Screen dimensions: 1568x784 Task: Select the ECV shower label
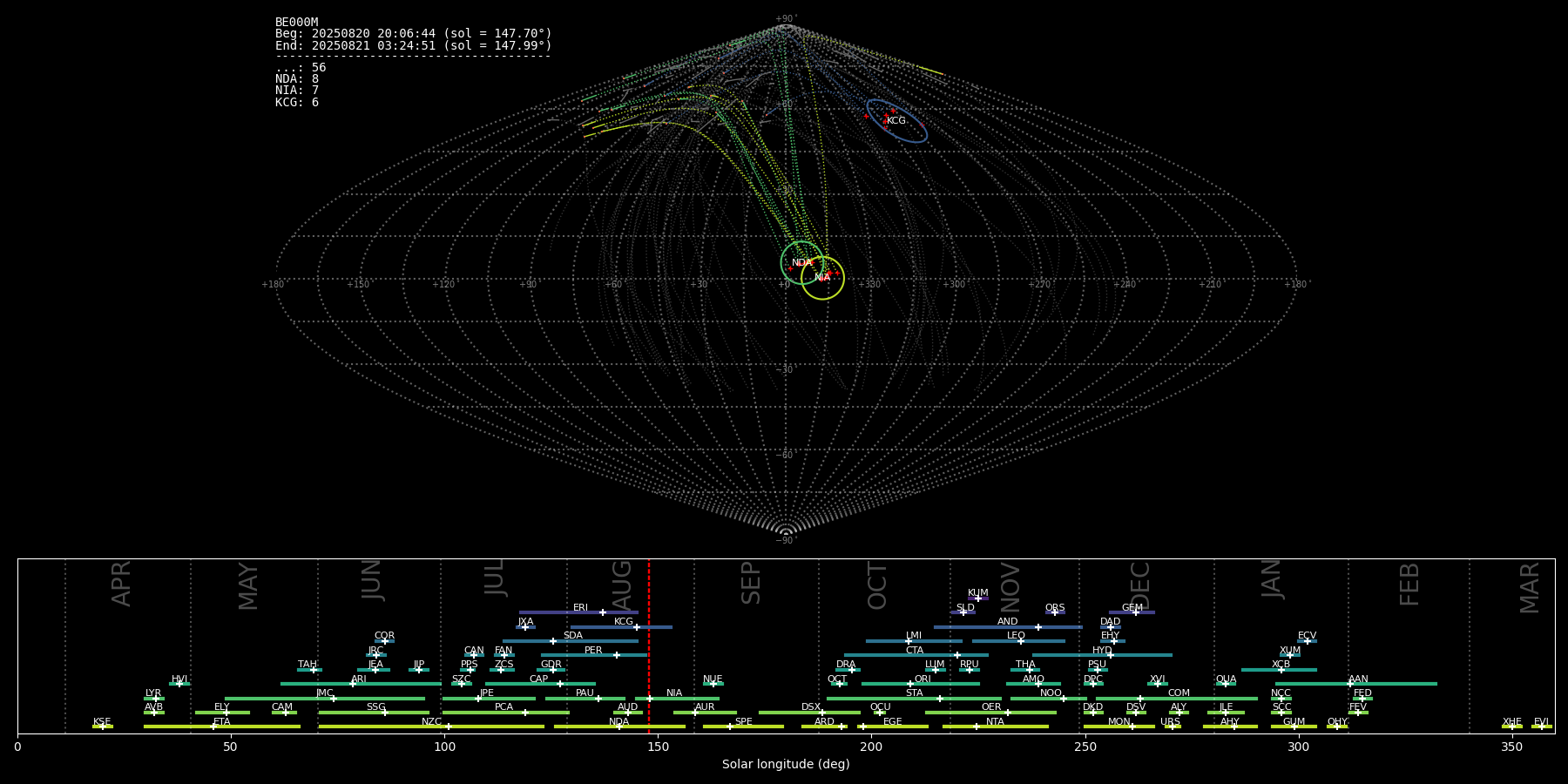[x=1307, y=636]
